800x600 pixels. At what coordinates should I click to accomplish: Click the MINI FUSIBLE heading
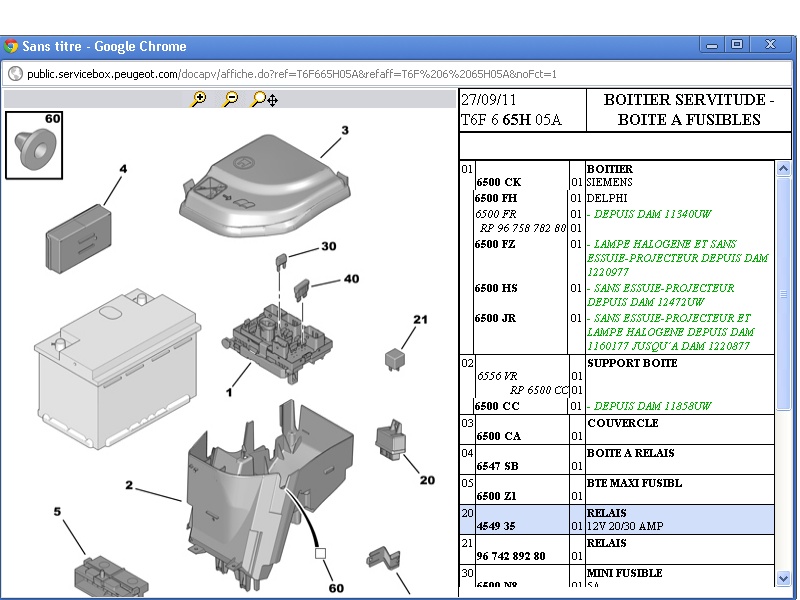coord(624,573)
